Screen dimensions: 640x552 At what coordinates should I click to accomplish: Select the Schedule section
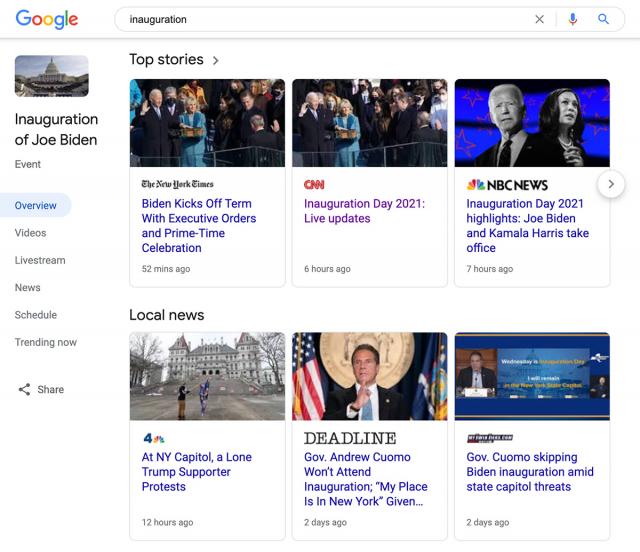tap(36, 315)
